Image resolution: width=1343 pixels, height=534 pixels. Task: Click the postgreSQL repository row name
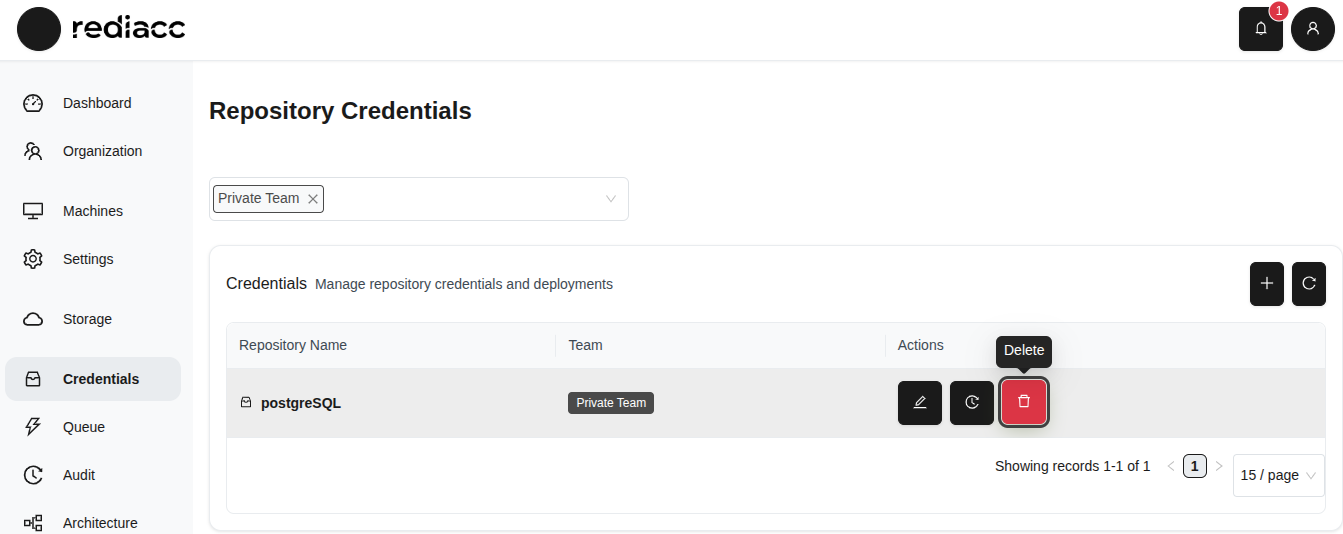pyautogui.click(x=300, y=403)
